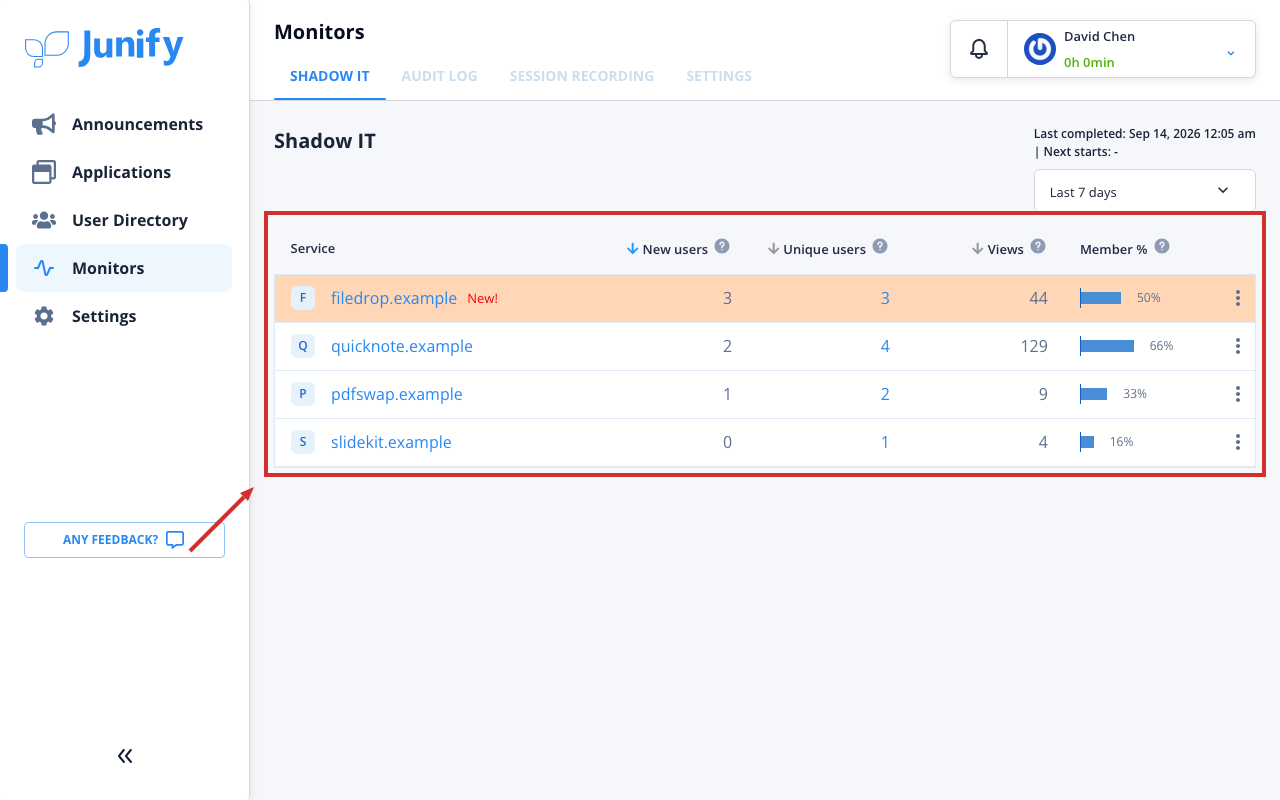Click the Applications window icon
1280x800 pixels.
click(44, 172)
